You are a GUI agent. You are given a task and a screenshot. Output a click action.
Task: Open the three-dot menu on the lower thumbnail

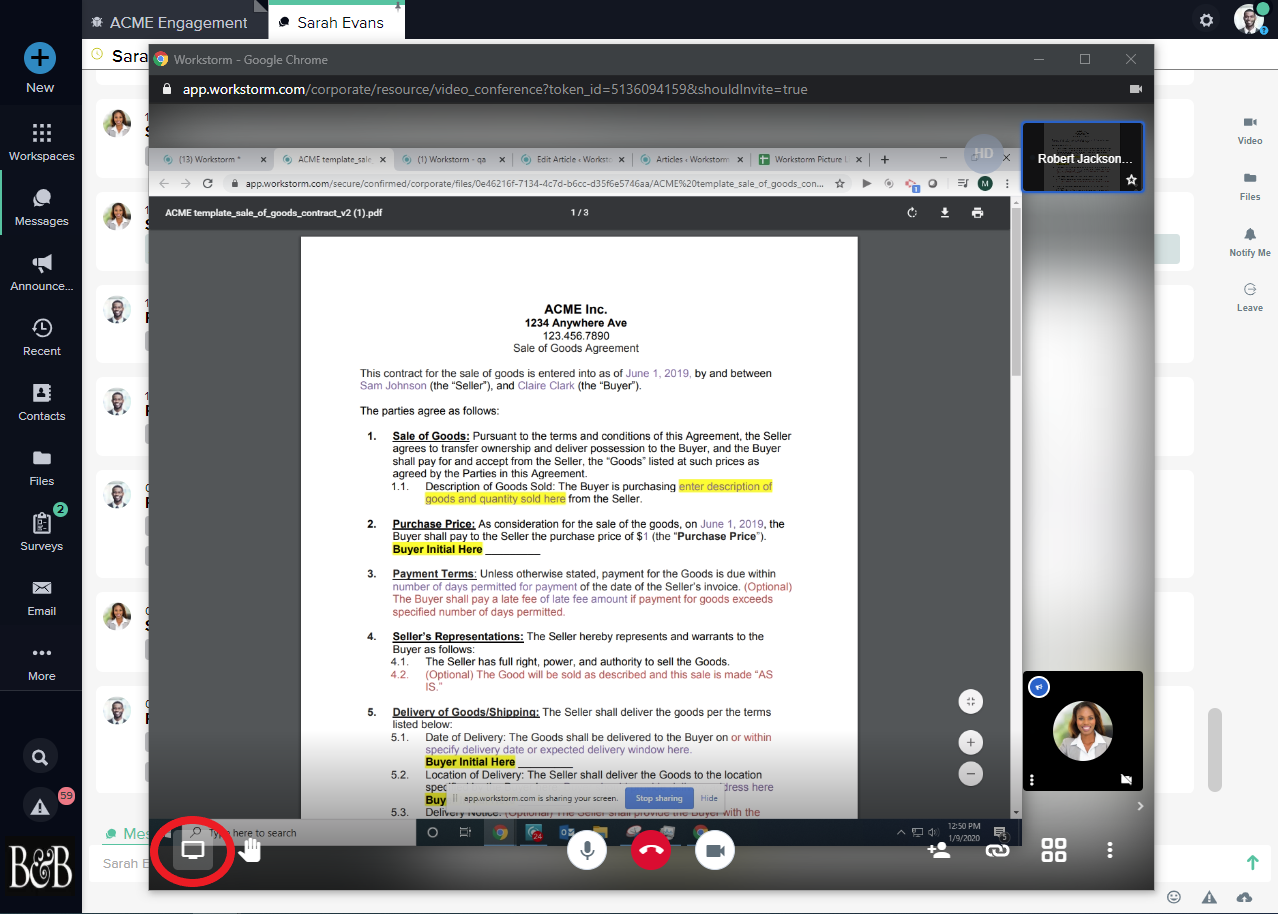(1032, 779)
